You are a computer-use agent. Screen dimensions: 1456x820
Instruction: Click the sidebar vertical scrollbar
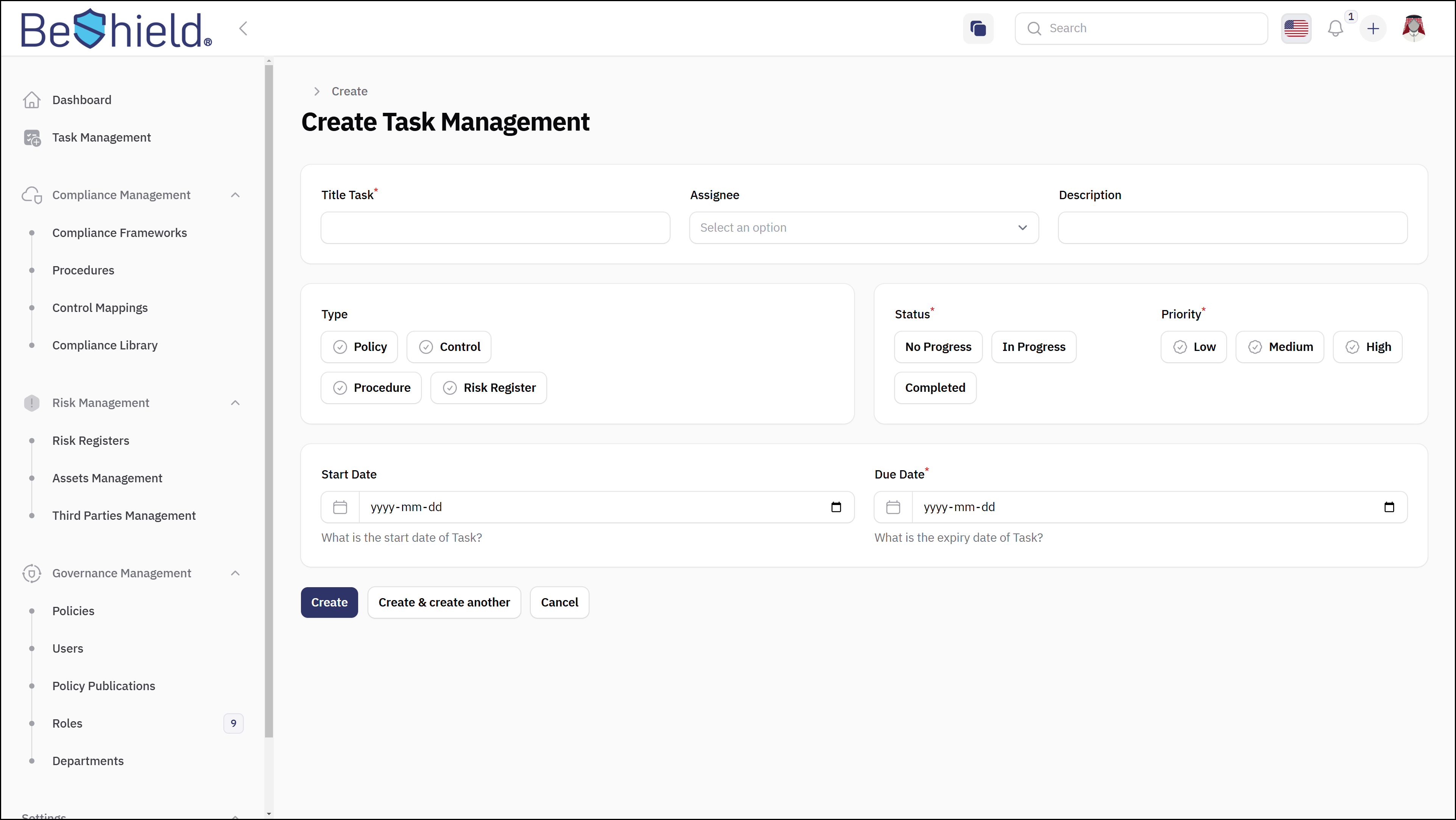pos(268,401)
